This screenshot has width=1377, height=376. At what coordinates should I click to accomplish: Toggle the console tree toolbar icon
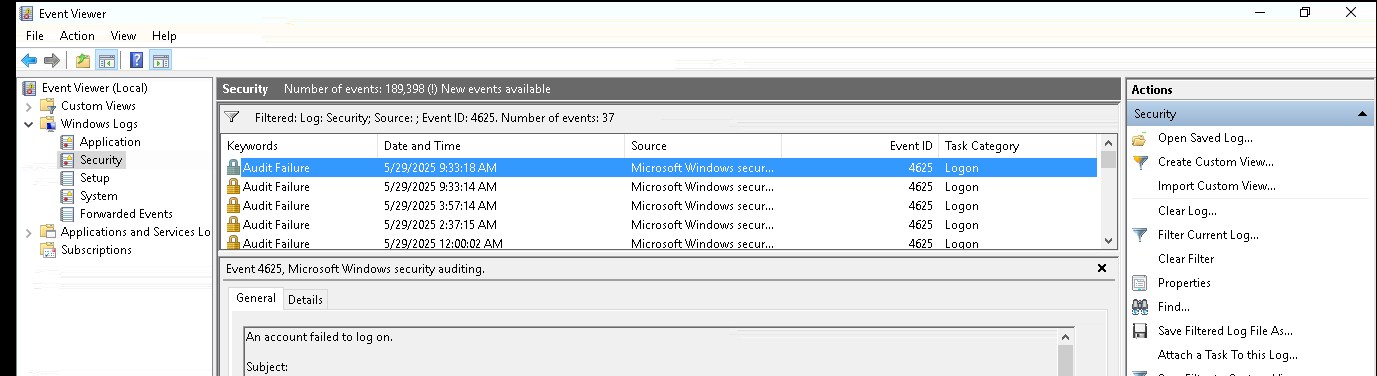point(106,60)
